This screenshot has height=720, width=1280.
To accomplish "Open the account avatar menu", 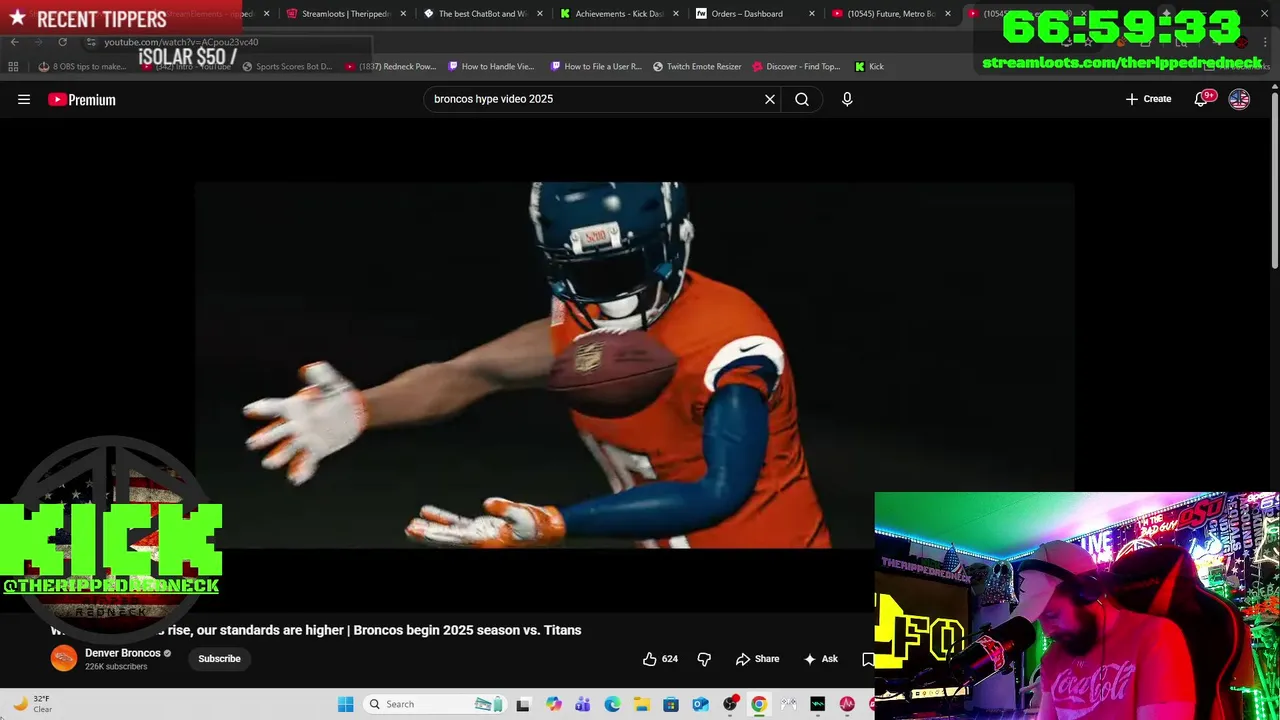I will coord(1239,99).
